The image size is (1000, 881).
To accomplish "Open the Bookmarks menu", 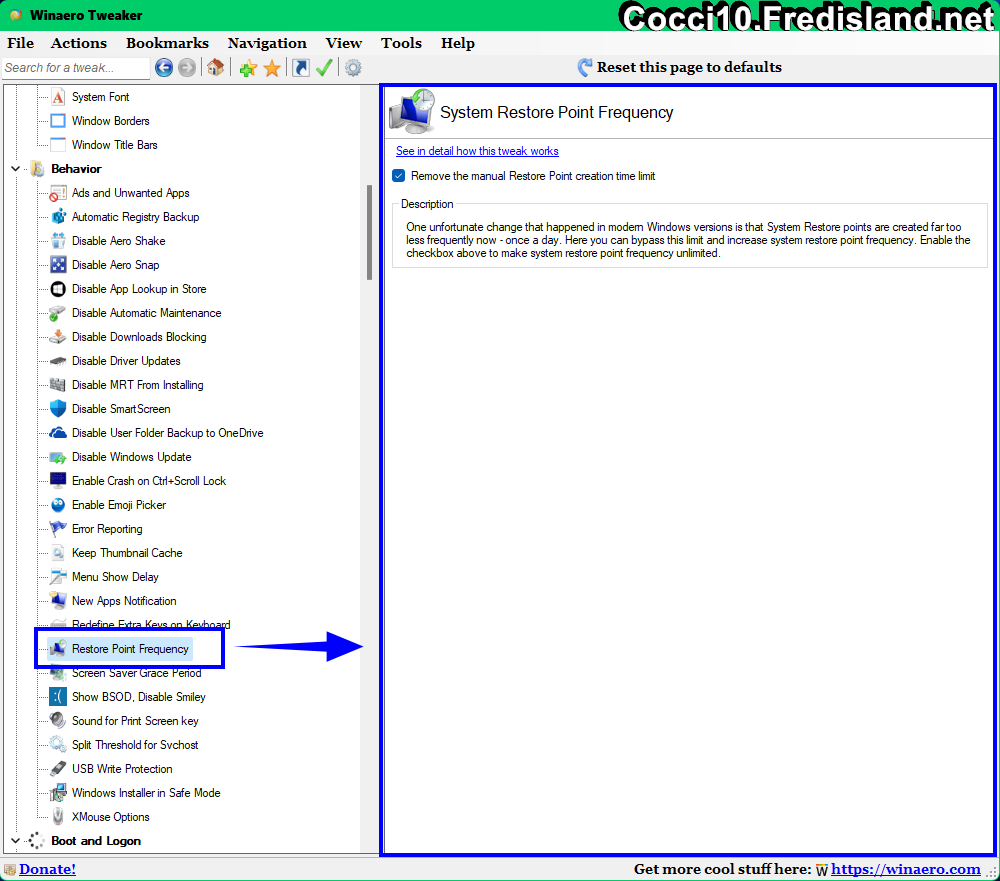I will click(167, 43).
